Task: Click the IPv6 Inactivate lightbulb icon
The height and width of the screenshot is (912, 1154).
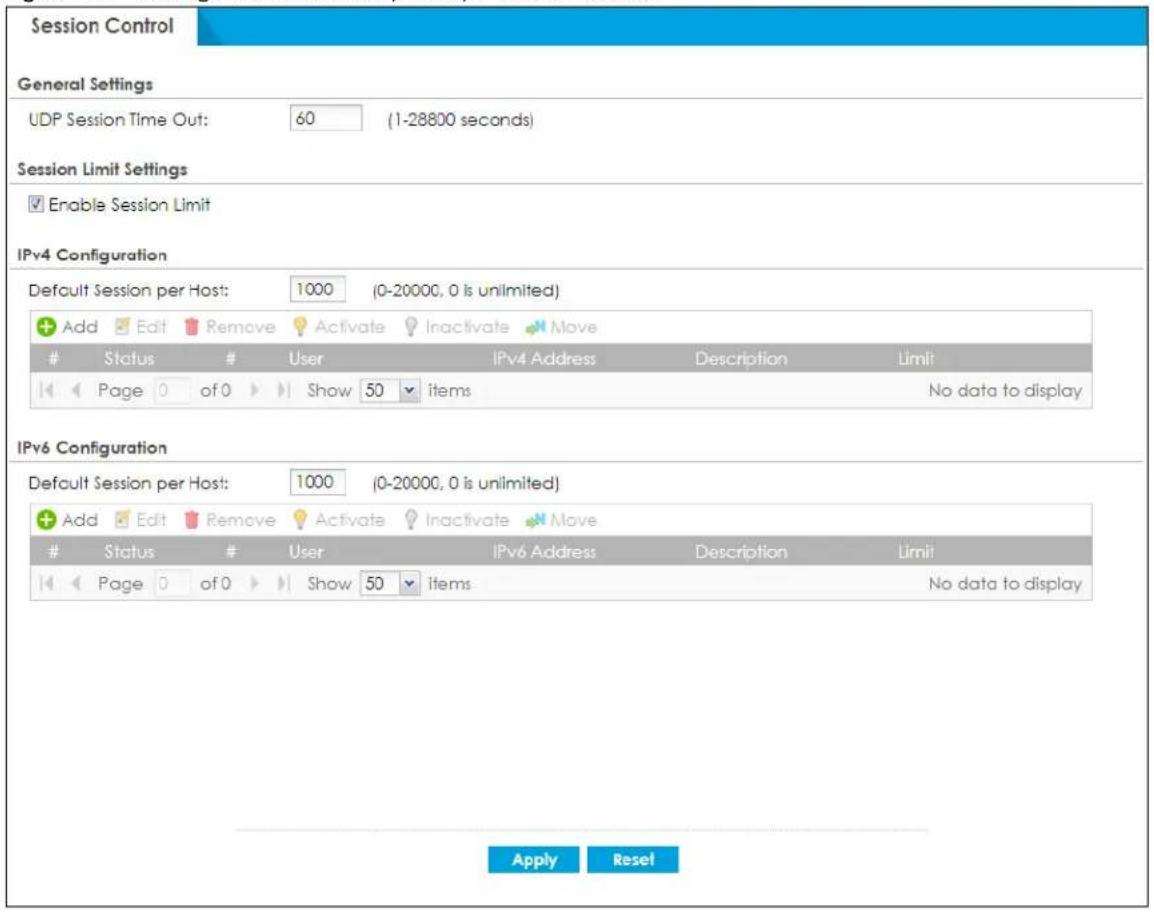Action: pos(411,519)
